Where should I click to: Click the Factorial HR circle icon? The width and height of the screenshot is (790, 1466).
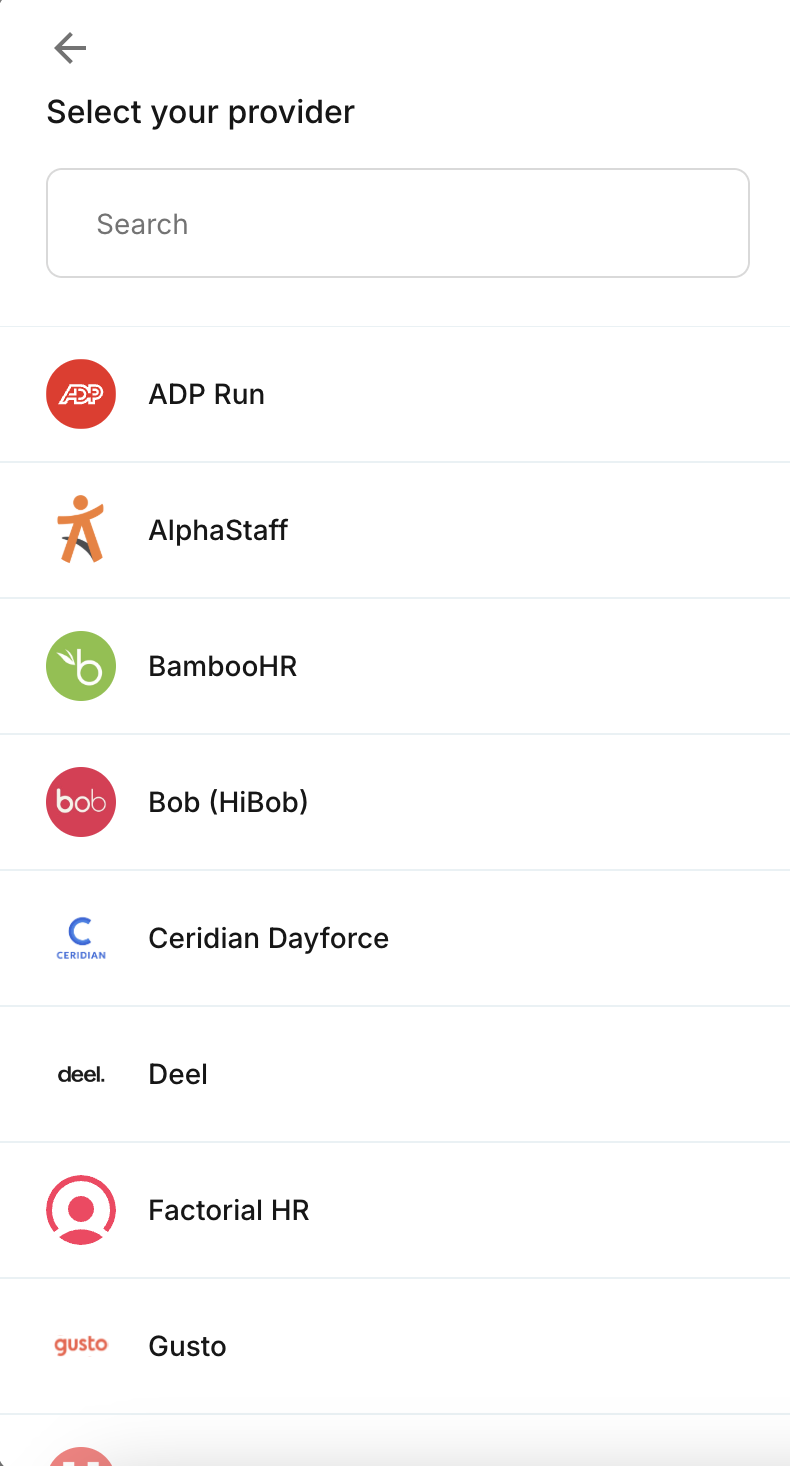click(x=81, y=1210)
